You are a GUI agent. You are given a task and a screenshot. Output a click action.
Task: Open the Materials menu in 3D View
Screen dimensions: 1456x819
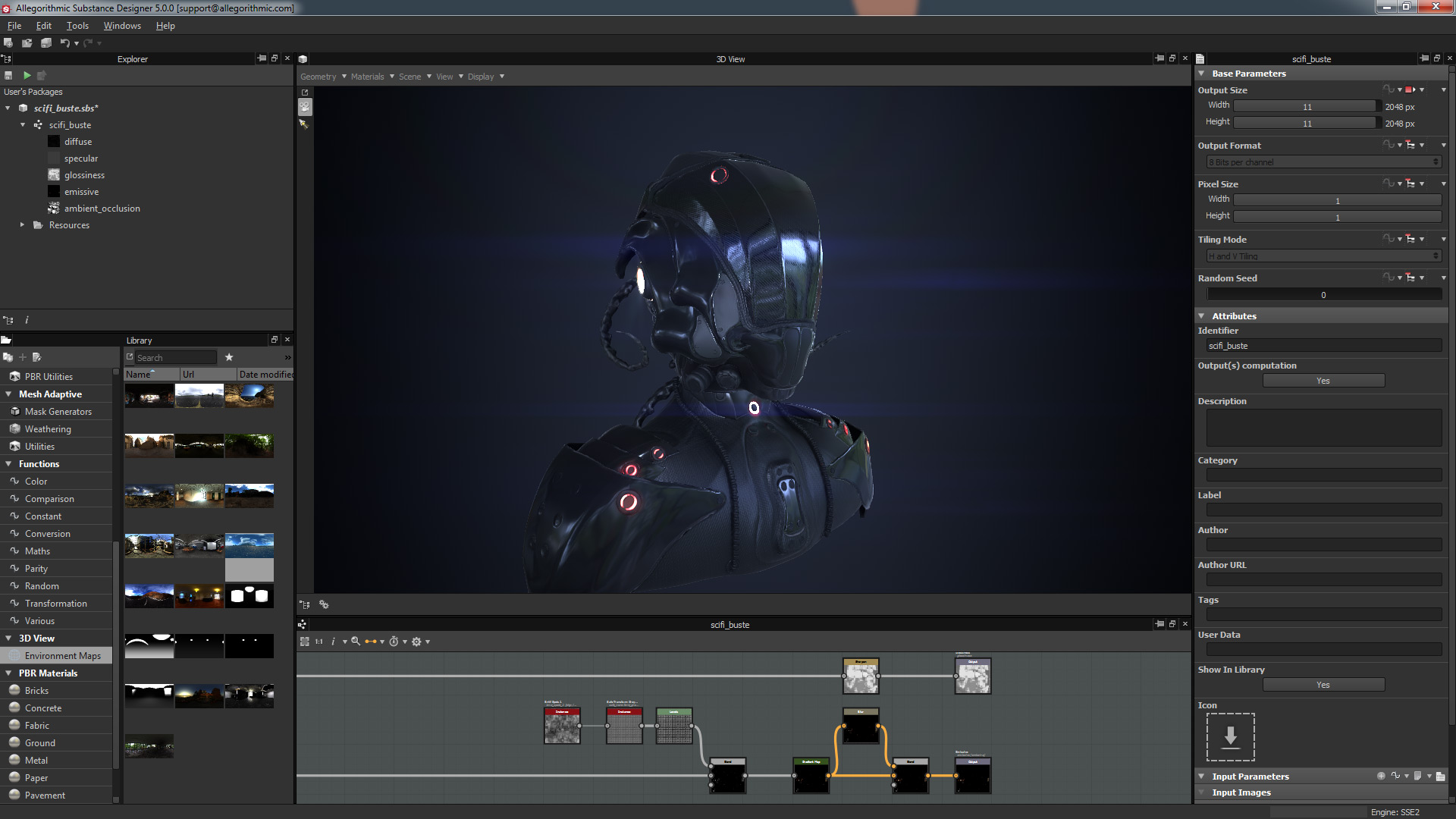[367, 76]
